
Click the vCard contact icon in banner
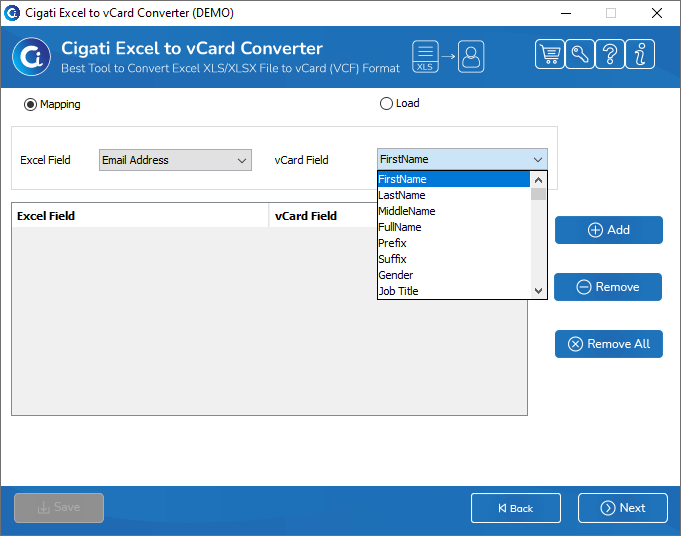[x=471, y=56]
